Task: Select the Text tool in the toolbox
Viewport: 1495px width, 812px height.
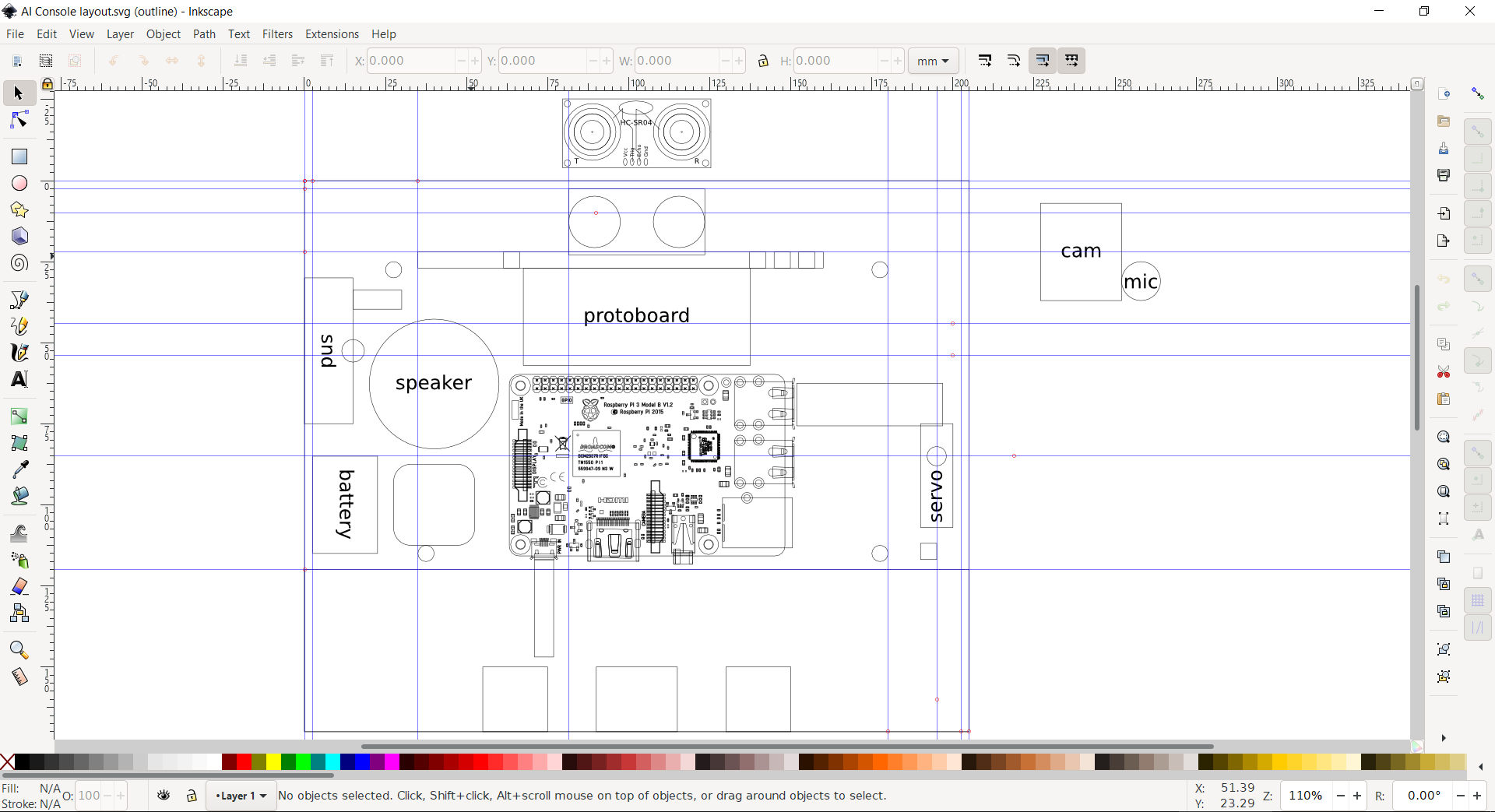Action: tap(19, 379)
